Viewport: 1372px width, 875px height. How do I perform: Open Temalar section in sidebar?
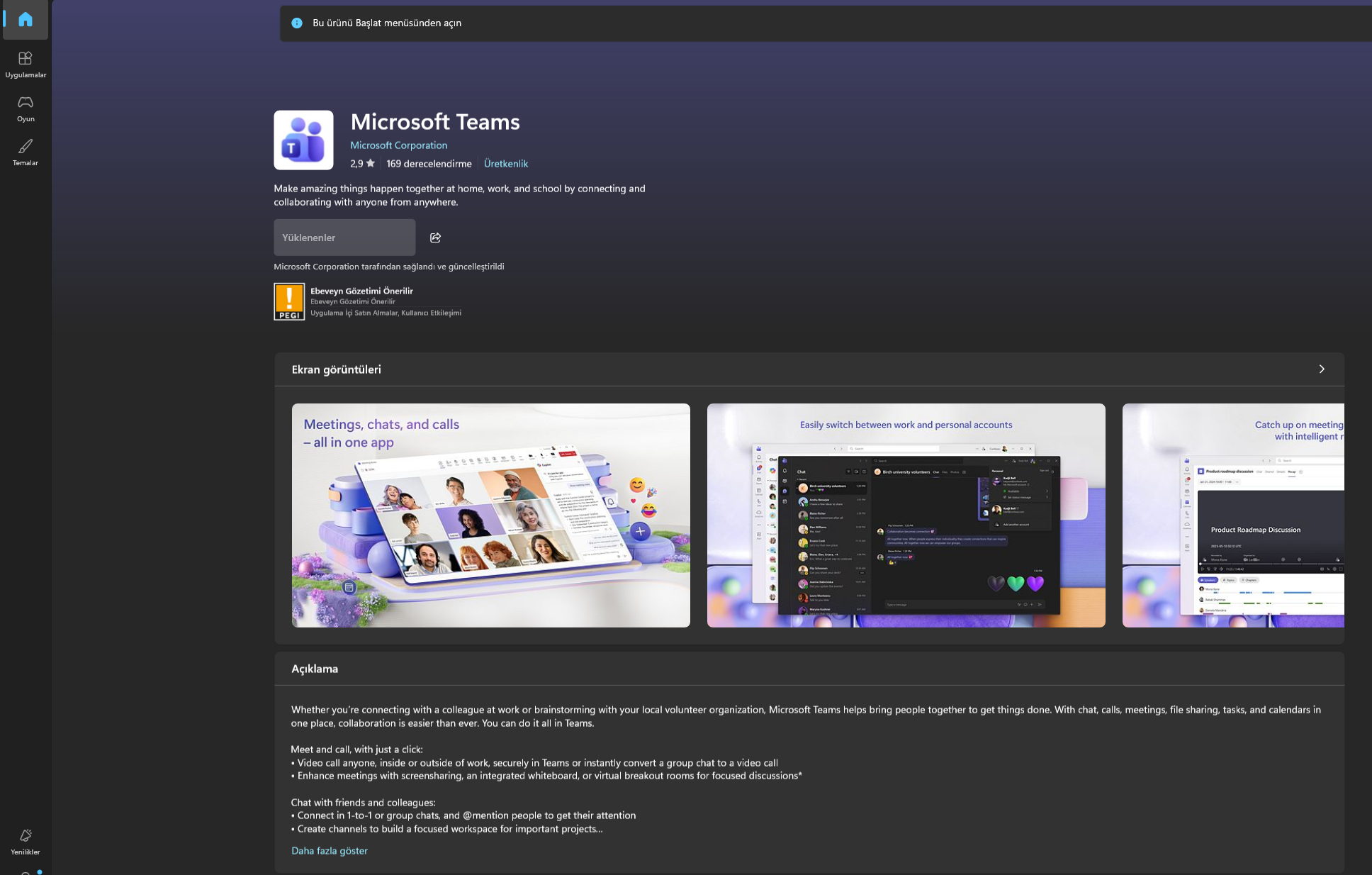point(26,152)
